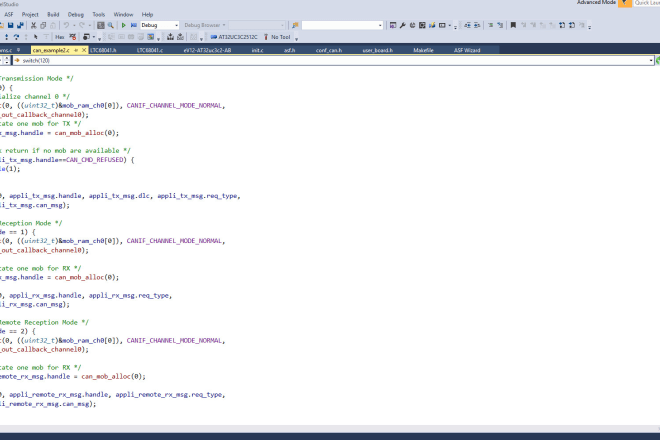The width and height of the screenshot is (660, 440).
Task: Increase the line indent
Action: 477,25
